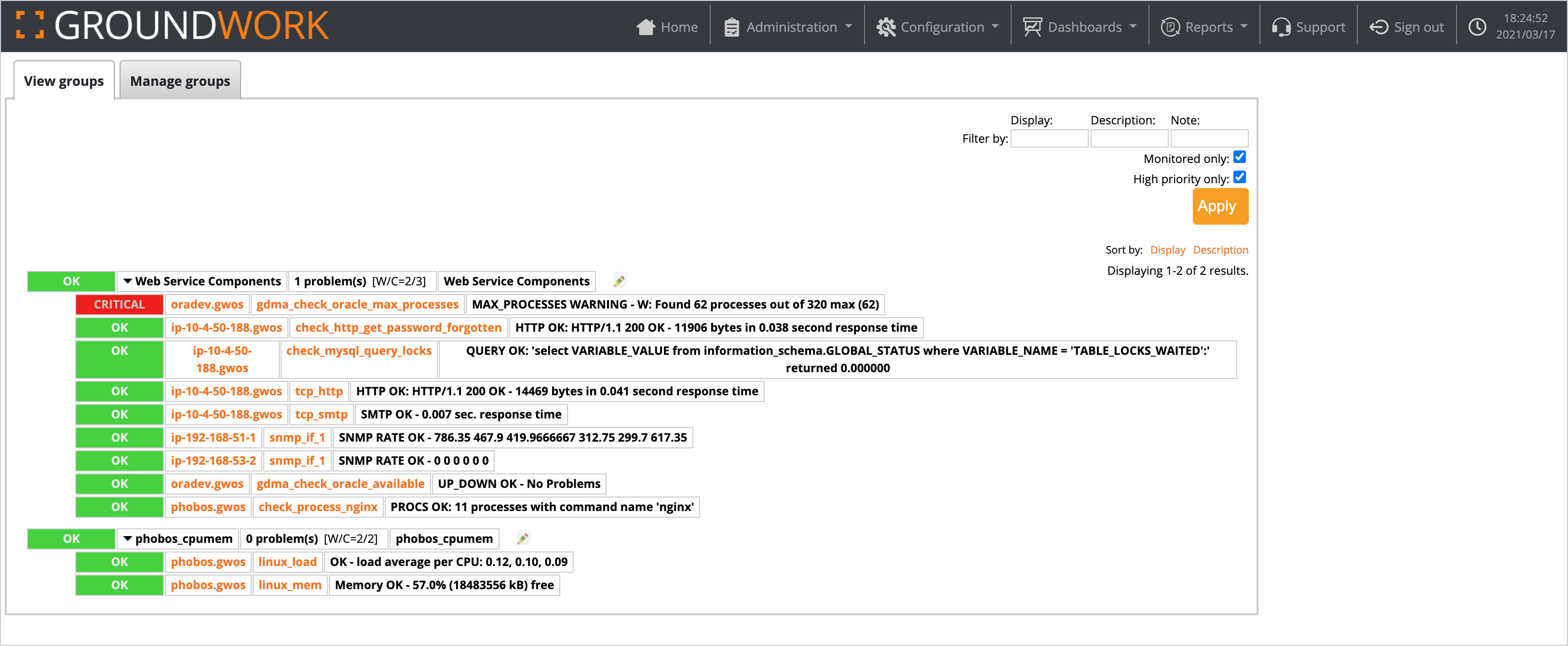
Task: Click the orange Apply button
Action: (x=1220, y=206)
